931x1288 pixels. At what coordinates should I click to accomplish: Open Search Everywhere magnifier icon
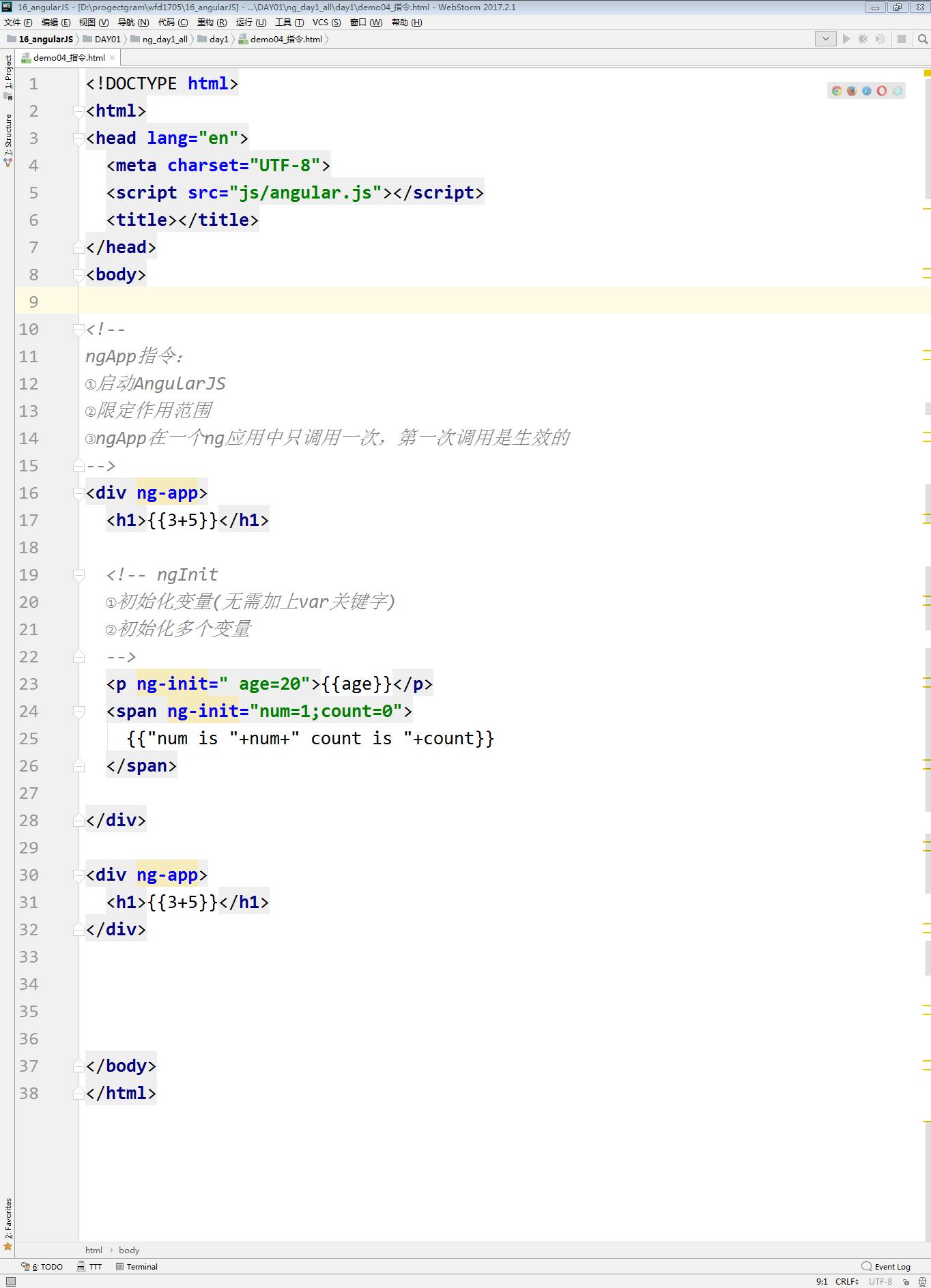922,39
